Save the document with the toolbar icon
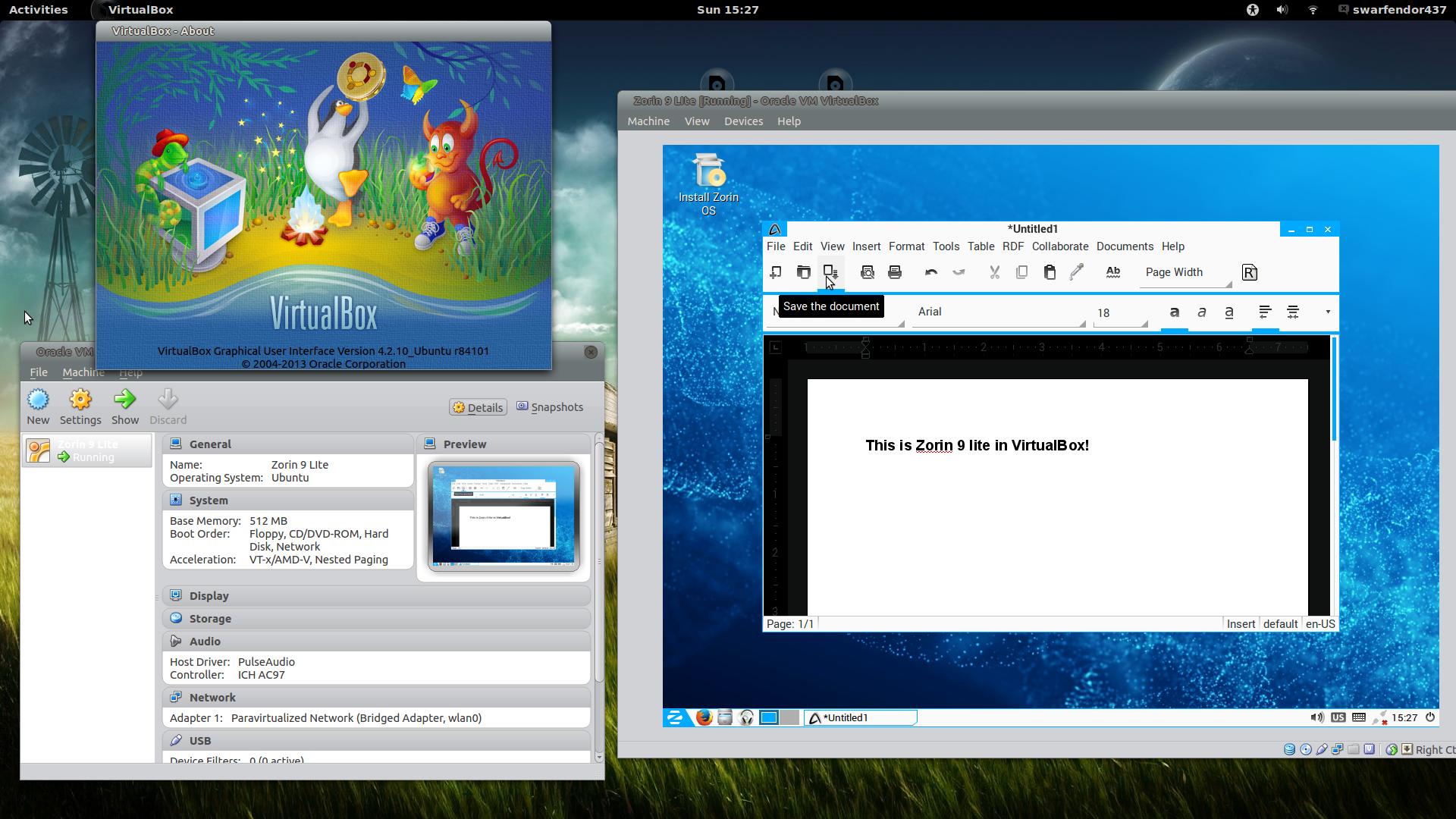The image size is (1456, 819). coord(830,272)
